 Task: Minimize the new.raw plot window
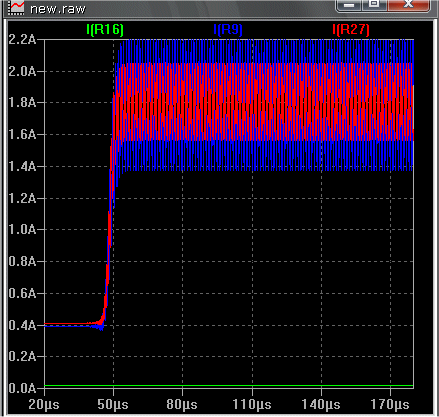click(x=349, y=5)
